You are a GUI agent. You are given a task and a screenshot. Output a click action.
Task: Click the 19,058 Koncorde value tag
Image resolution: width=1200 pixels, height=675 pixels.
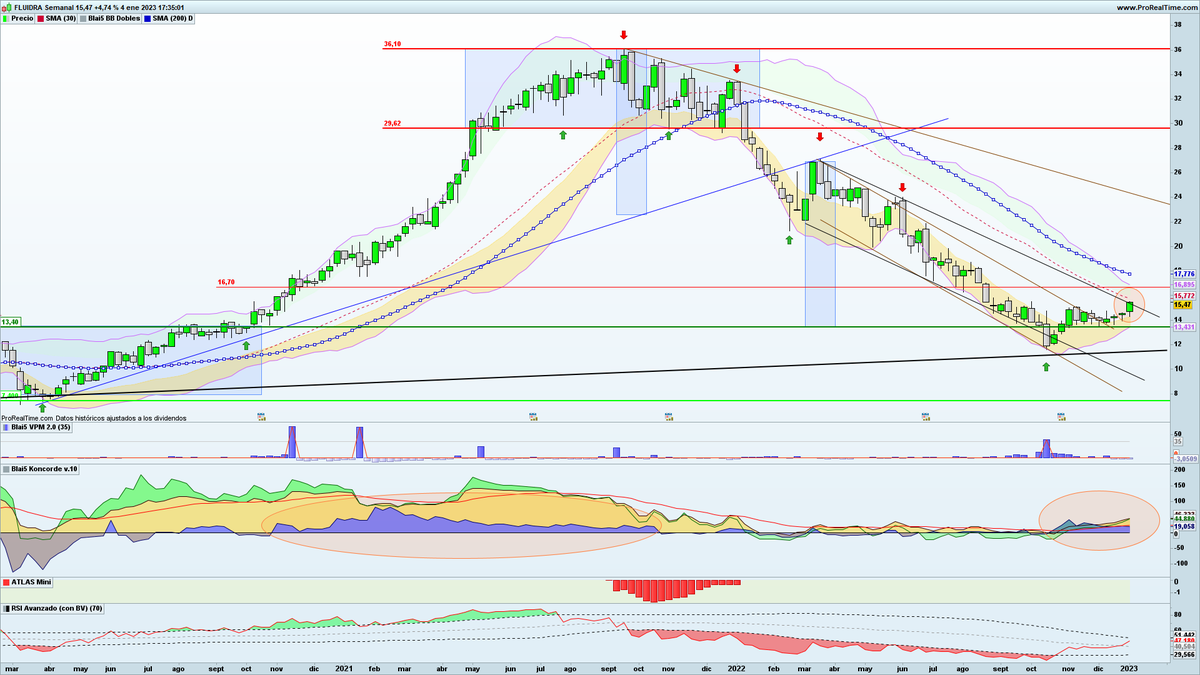[1183, 525]
